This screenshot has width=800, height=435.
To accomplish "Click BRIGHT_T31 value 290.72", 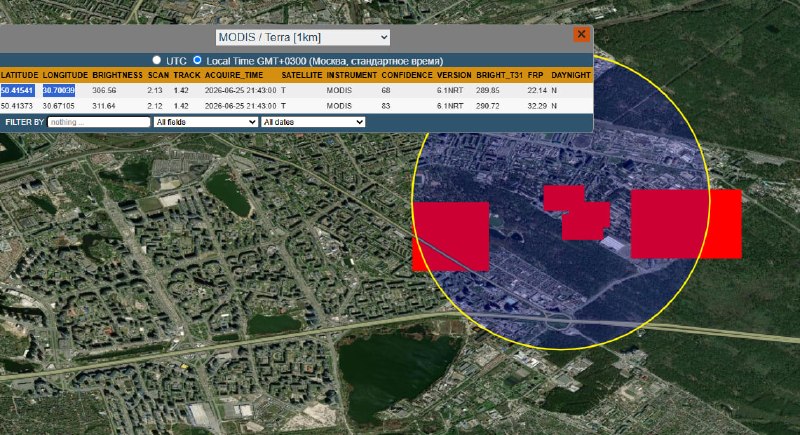I will 488,106.
